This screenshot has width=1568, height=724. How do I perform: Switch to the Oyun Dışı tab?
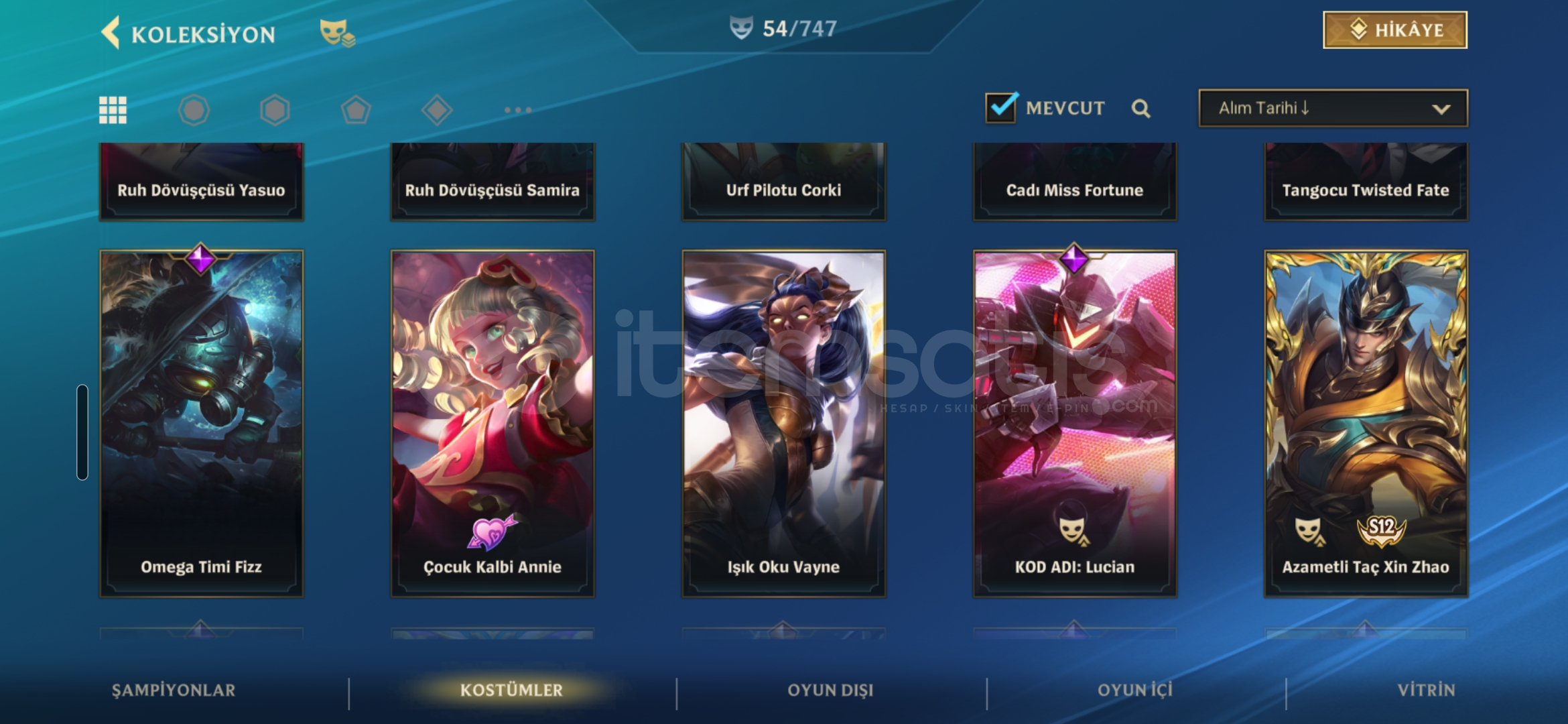[x=830, y=690]
